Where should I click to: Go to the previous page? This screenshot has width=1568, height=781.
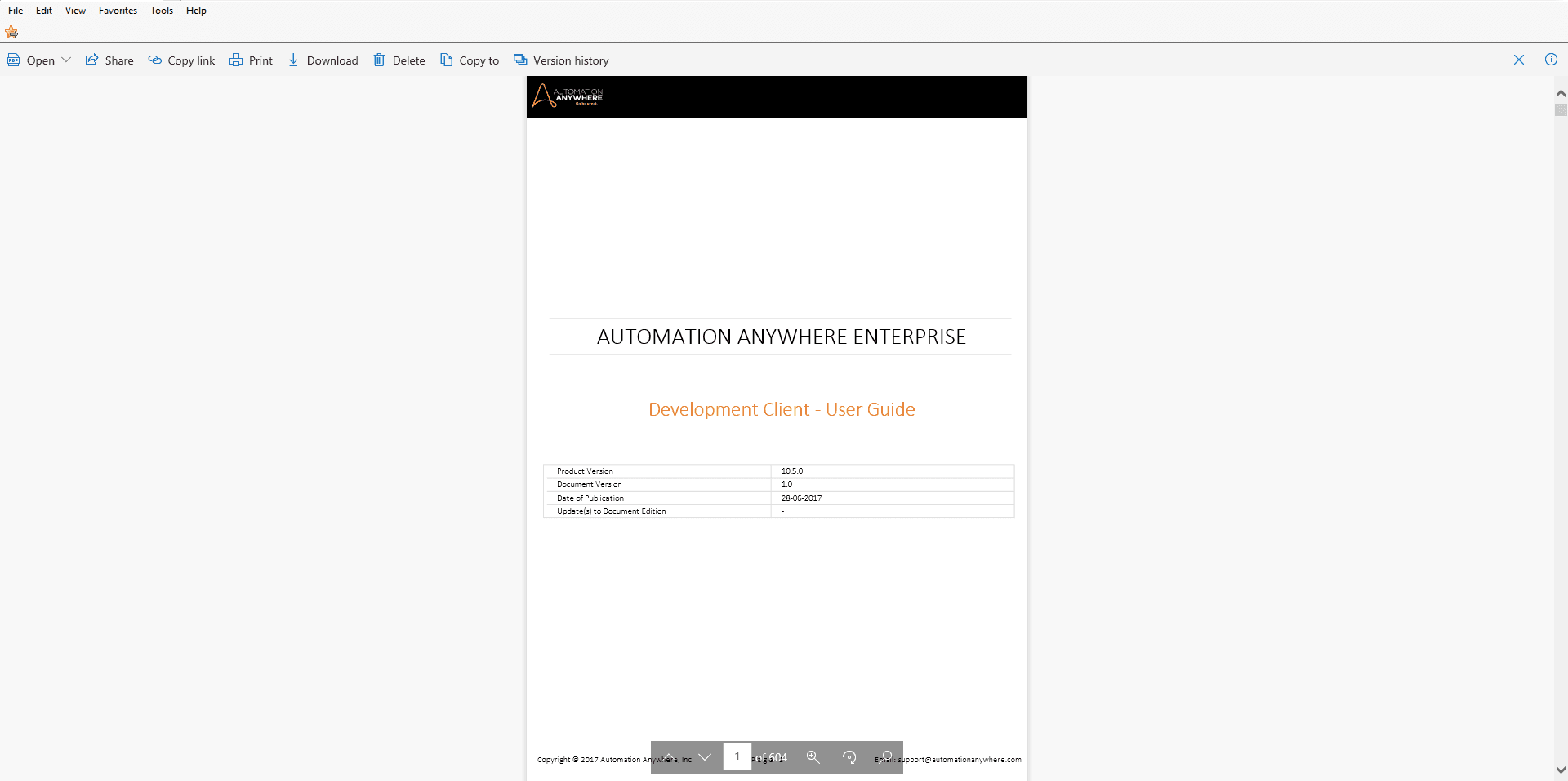tap(669, 757)
